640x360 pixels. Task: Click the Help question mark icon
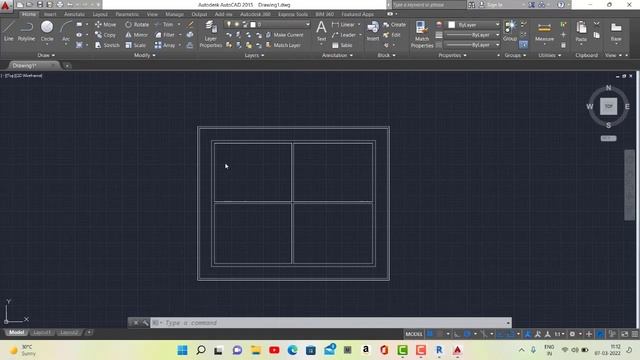pyautogui.click(x=561, y=4)
